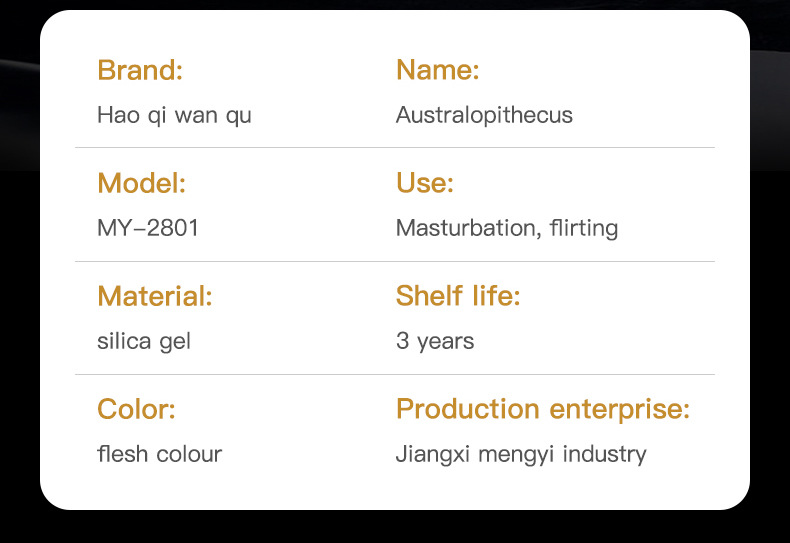790x543 pixels.
Task: Select the "Jiangxi mengyi industry" text
Action: pos(521,454)
